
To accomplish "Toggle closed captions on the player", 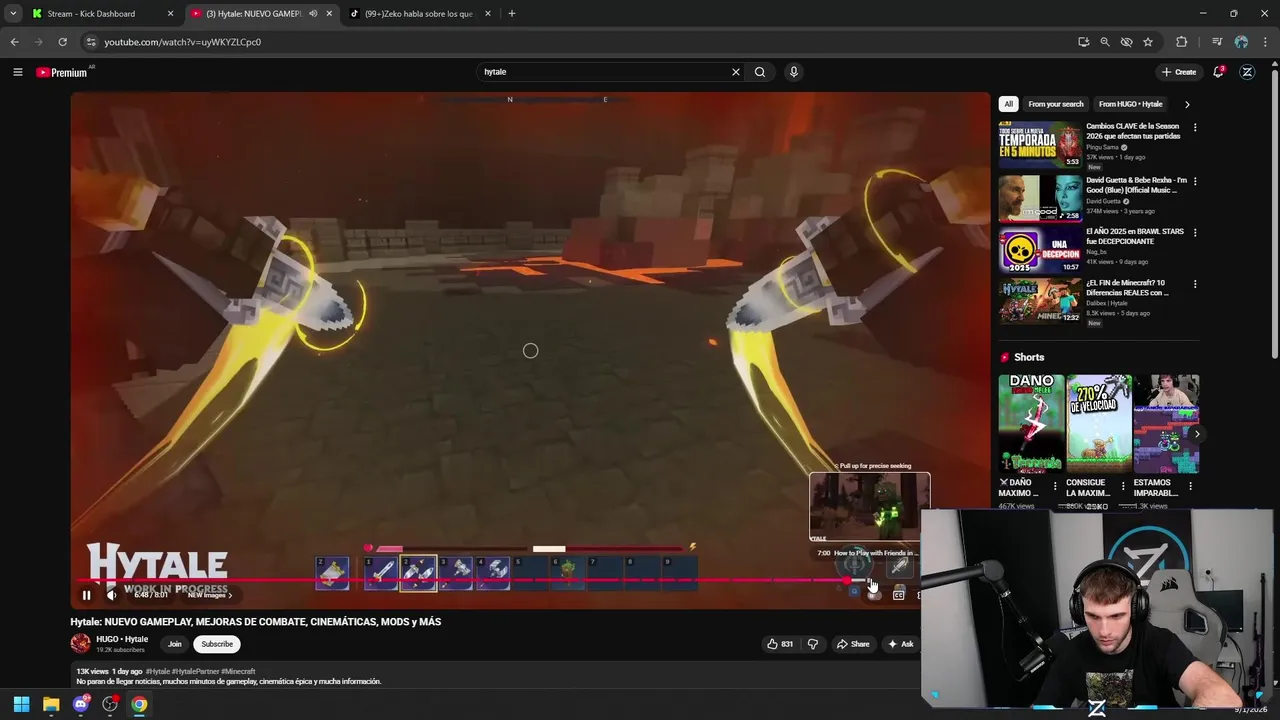I will click(x=898, y=595).
